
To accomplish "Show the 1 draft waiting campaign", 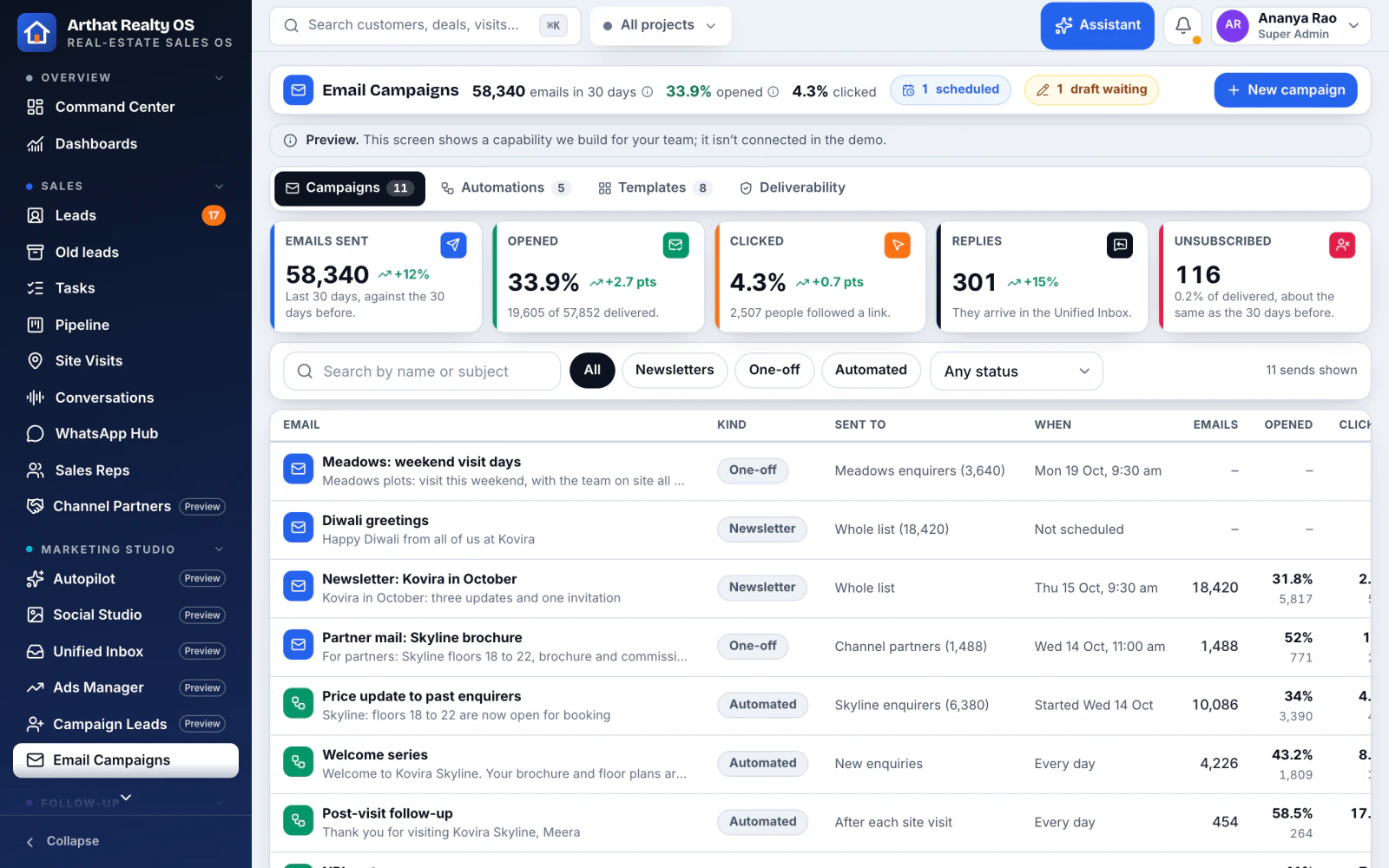I will tap(1091, 89).
